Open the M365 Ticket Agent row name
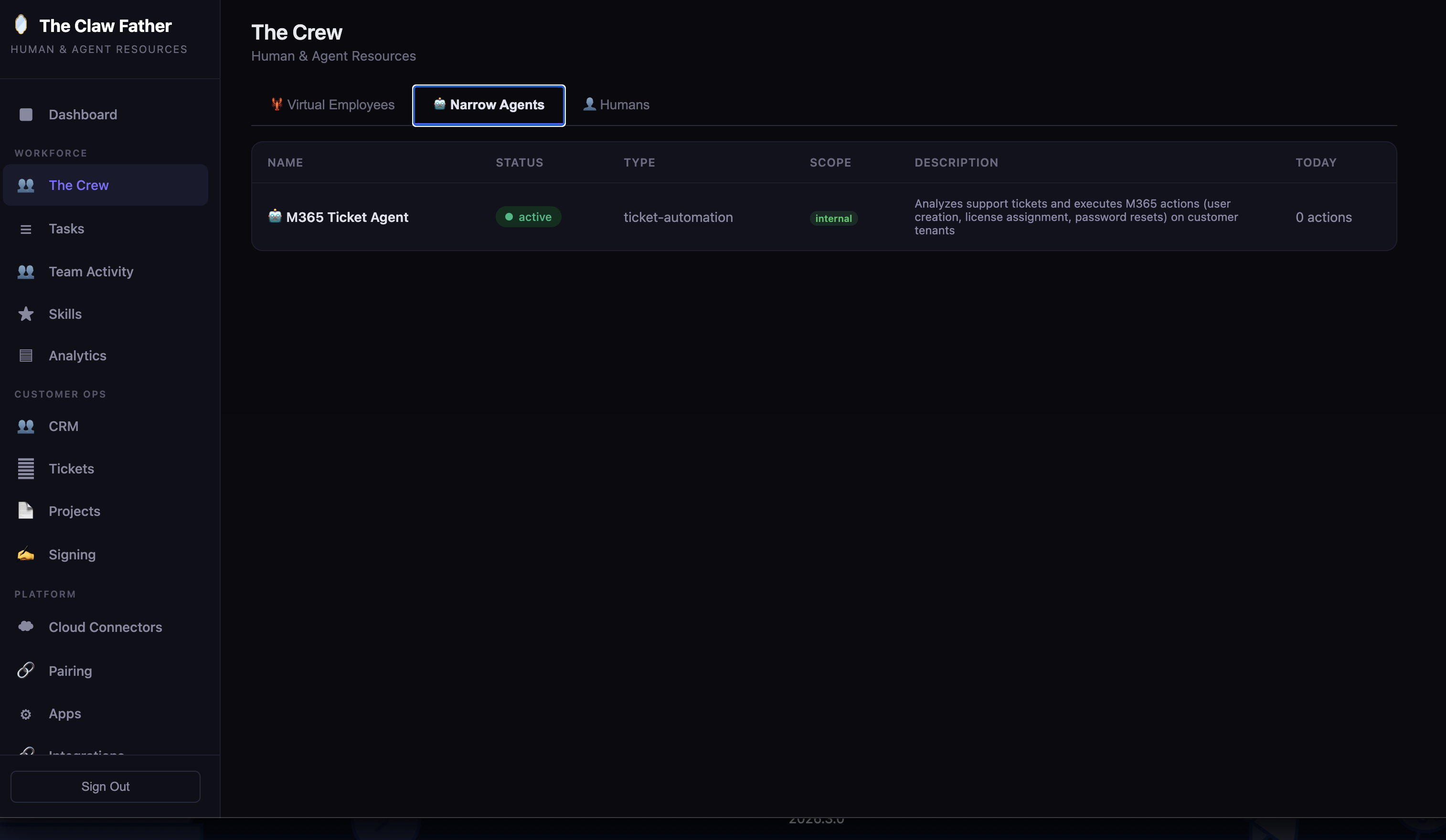The height and width of the screenshot is (840, 1446). coord(347,217)
